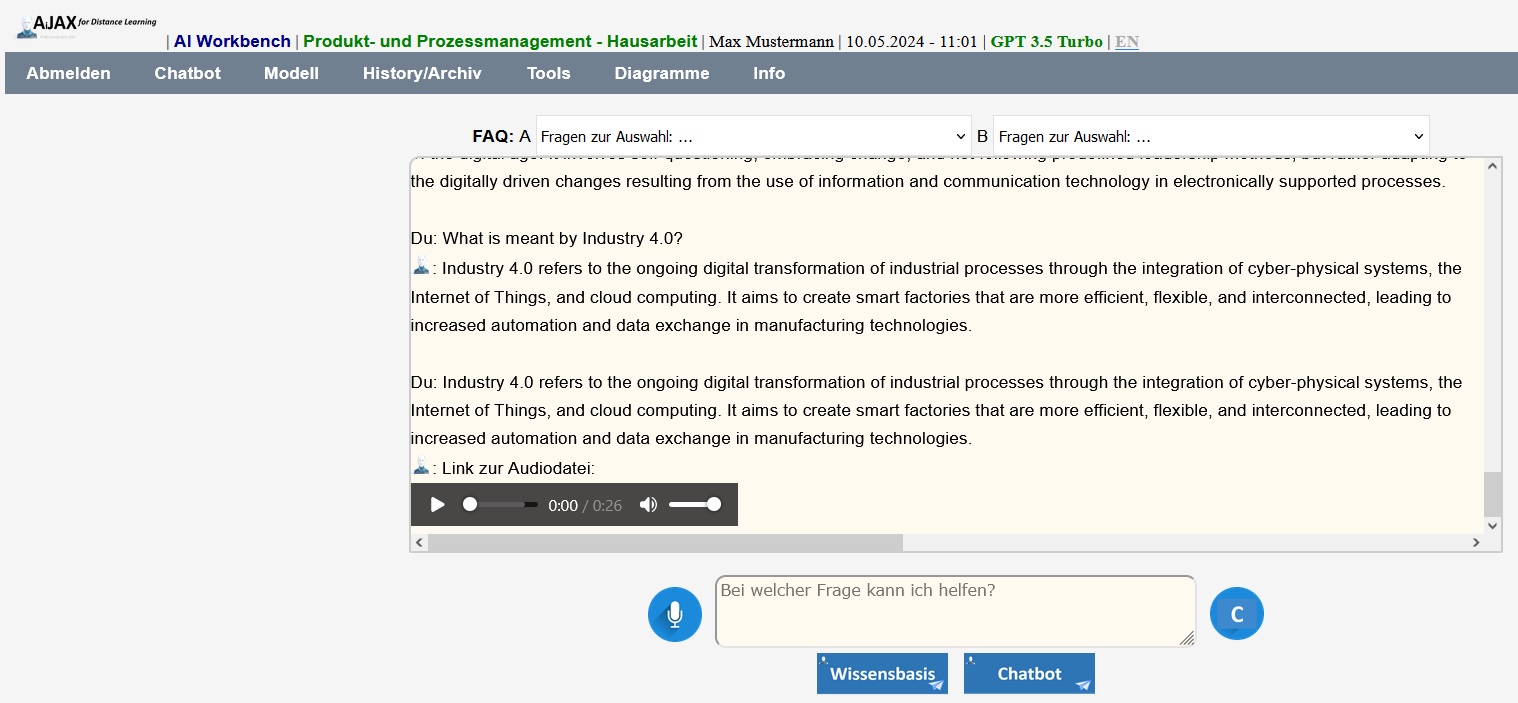Click the bot avatar beside Industry 4.0 answer
The image size is (1518, 703).
pos(421,266)
